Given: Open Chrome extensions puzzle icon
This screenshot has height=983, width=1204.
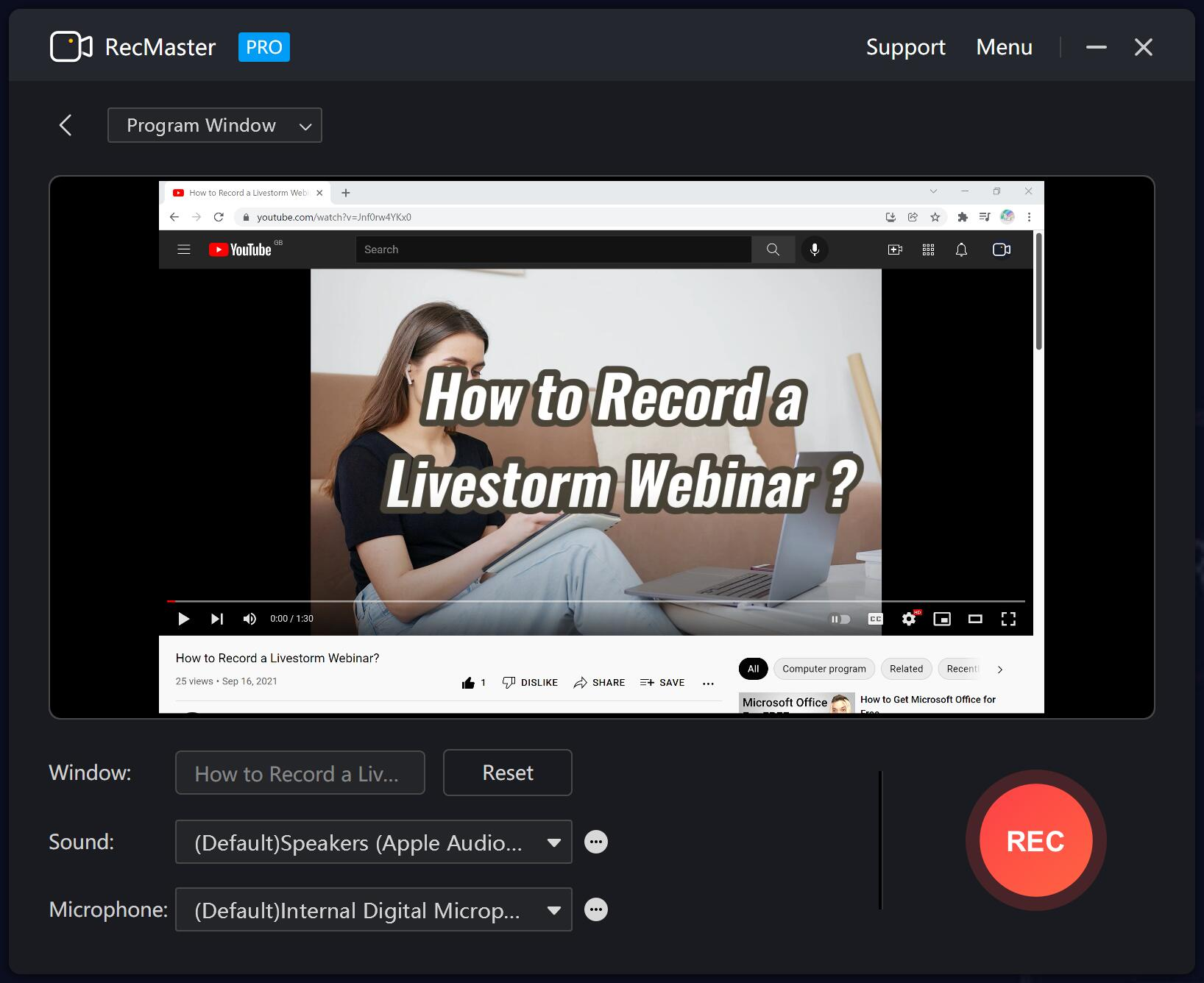Looking at the screenshot, I should tap(963, 217).
